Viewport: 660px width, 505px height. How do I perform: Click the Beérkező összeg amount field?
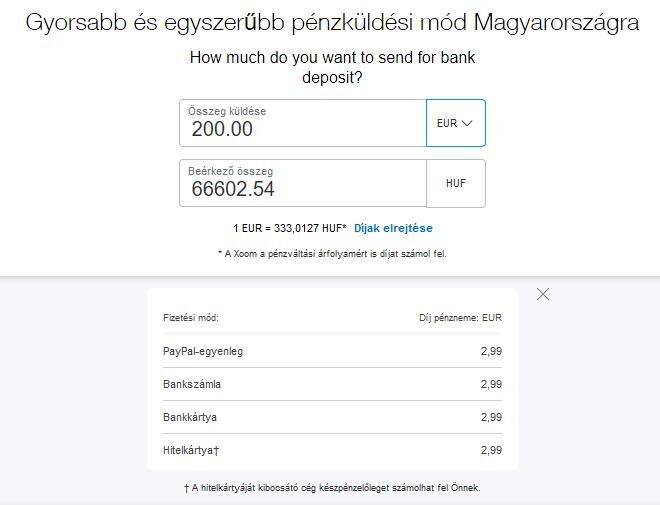click(303, 183)
